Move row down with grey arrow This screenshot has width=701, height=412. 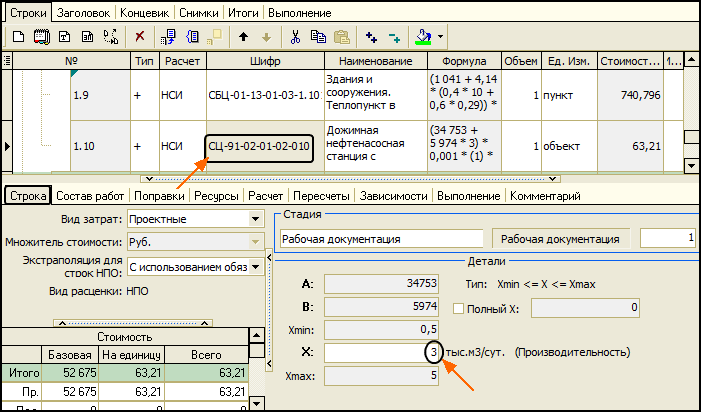coord(266,37)
